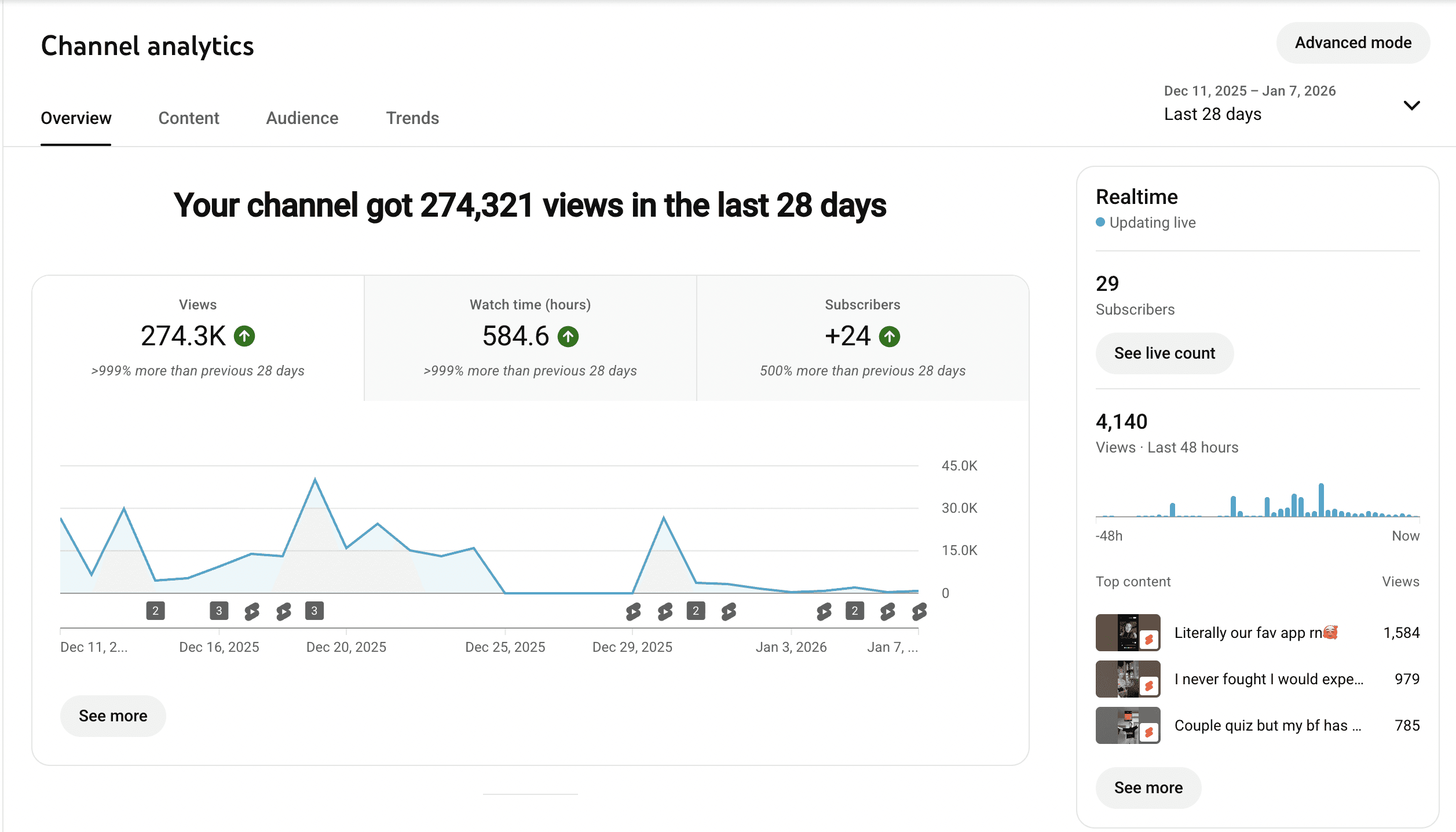The image size is (1456, 832).
Task: Click the video marker '3' at Dec 16
Action: tap(219, 611)
